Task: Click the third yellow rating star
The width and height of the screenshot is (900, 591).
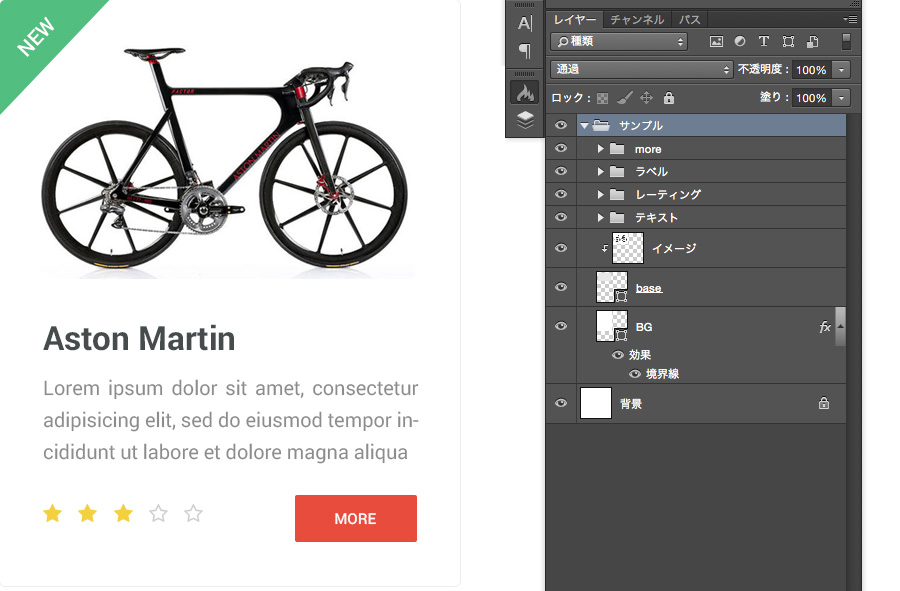Action: pos(123,513)
